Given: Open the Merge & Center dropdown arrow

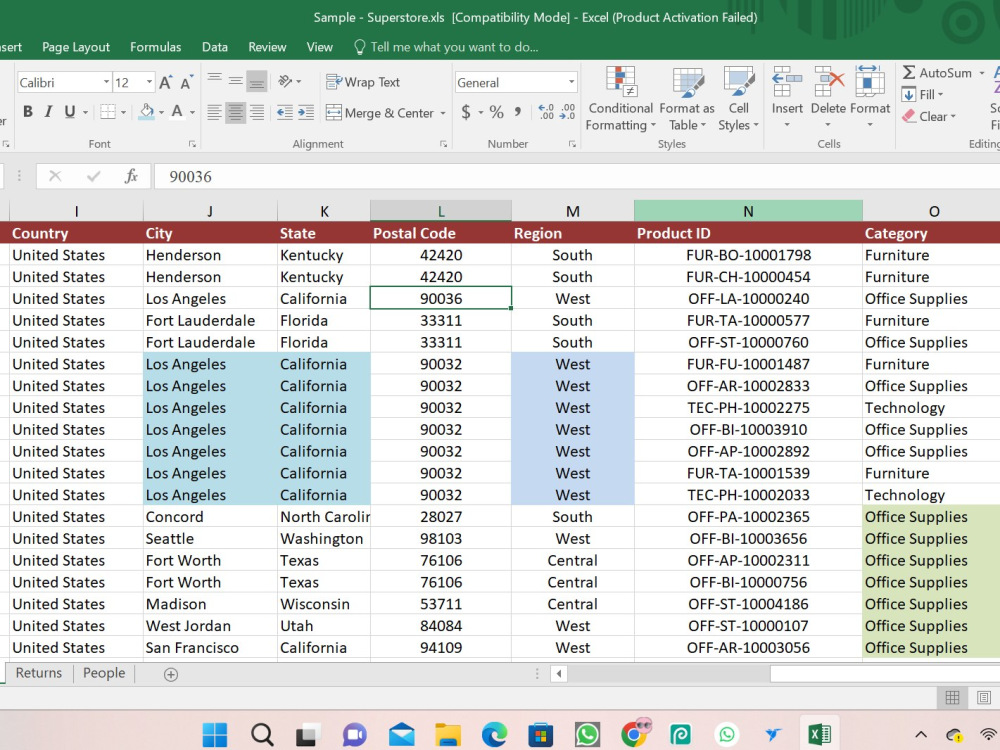Looking at the screenshot, I should (x=443, y=113).
